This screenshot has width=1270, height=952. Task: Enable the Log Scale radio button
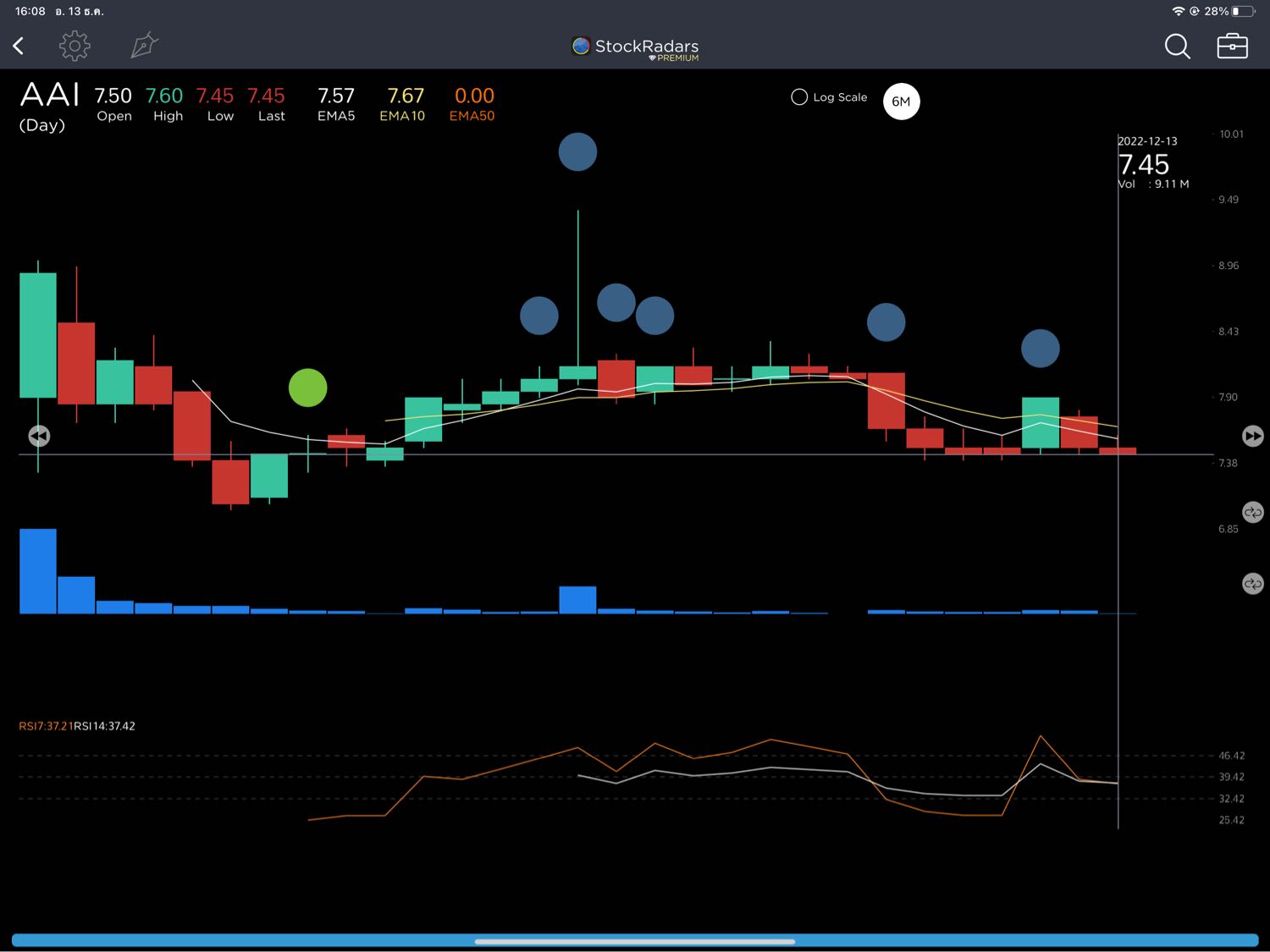click(x=799, y=97)
